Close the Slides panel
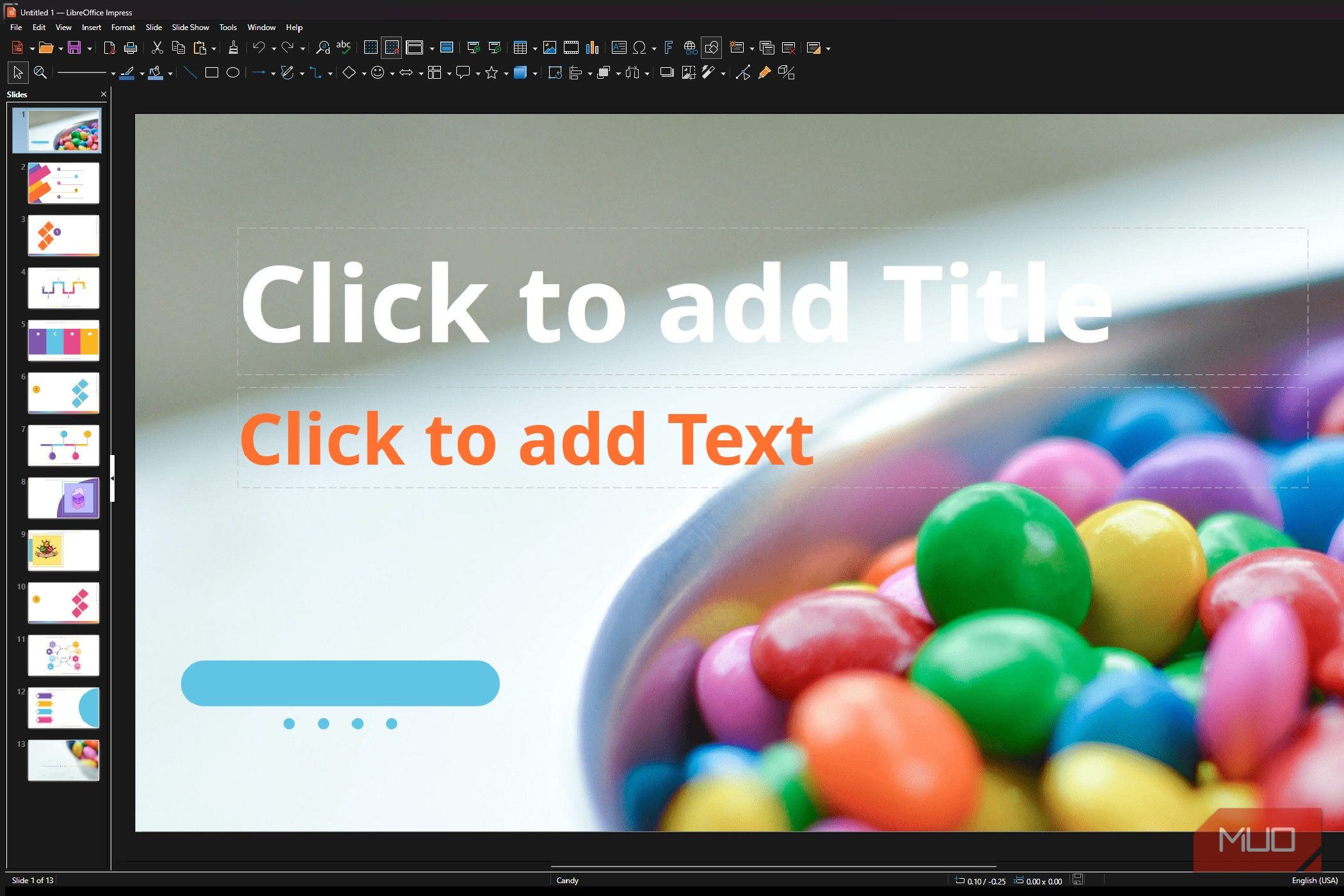The height and width of the screenshot is (896, 1344). coord(104,94)
